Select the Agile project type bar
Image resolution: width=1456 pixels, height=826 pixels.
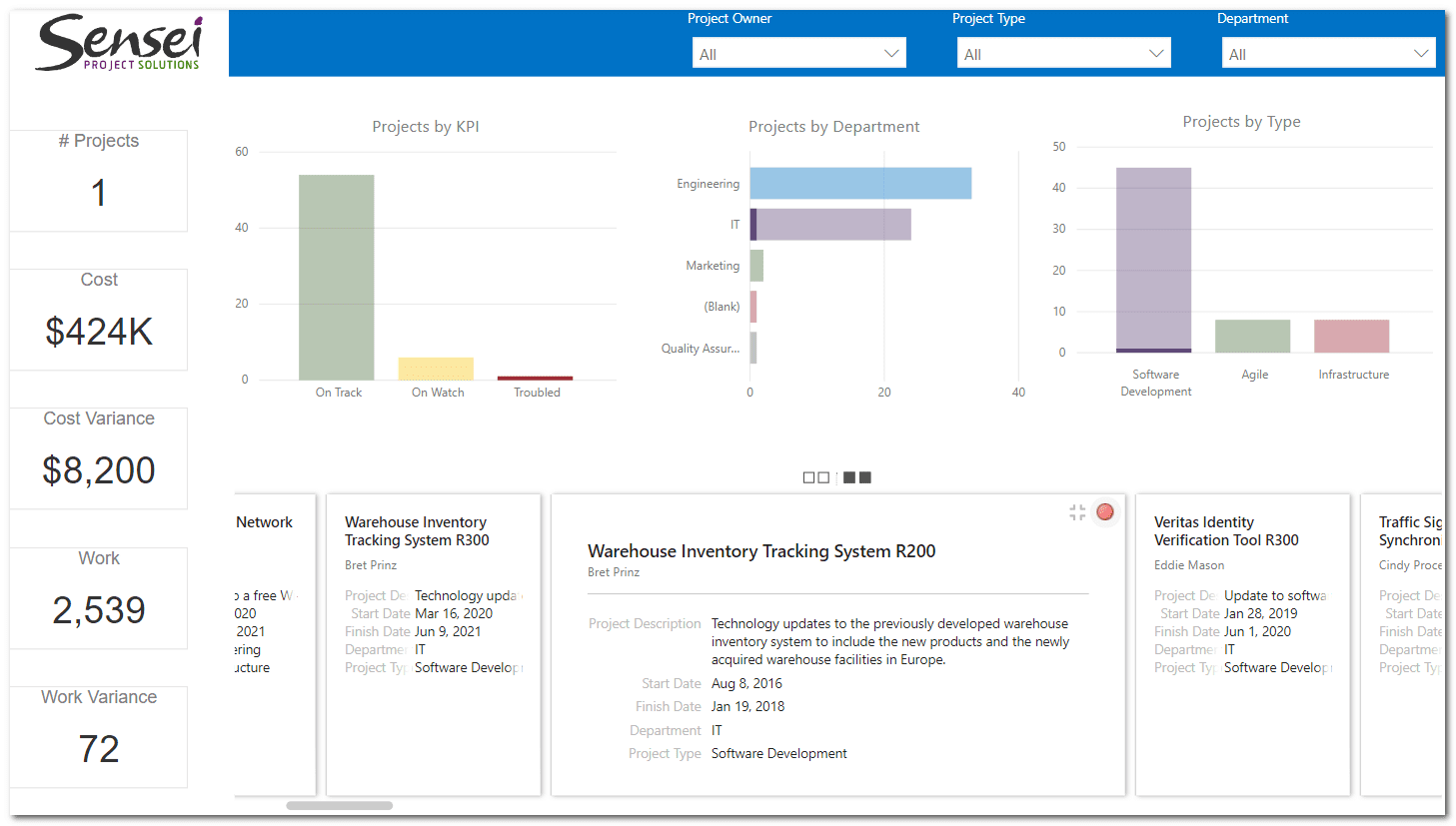pyautogui.click(x=1252, y=337)
